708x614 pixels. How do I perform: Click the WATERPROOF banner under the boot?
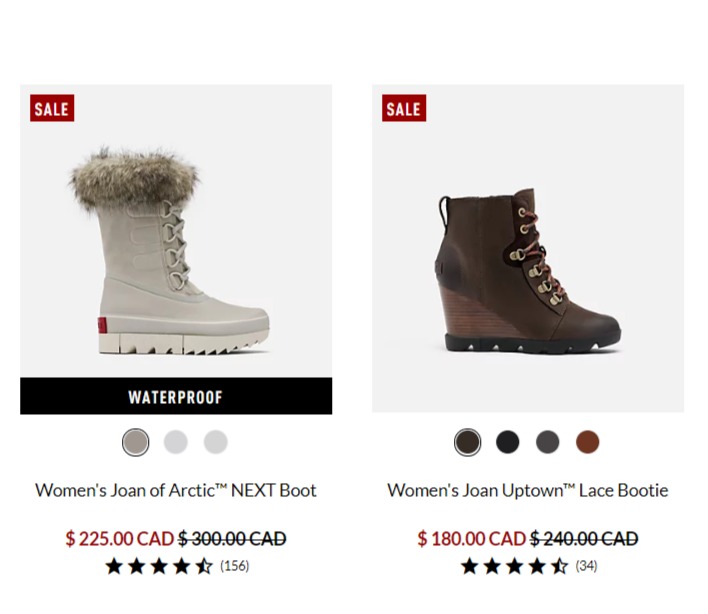click(x=176, y=396)
